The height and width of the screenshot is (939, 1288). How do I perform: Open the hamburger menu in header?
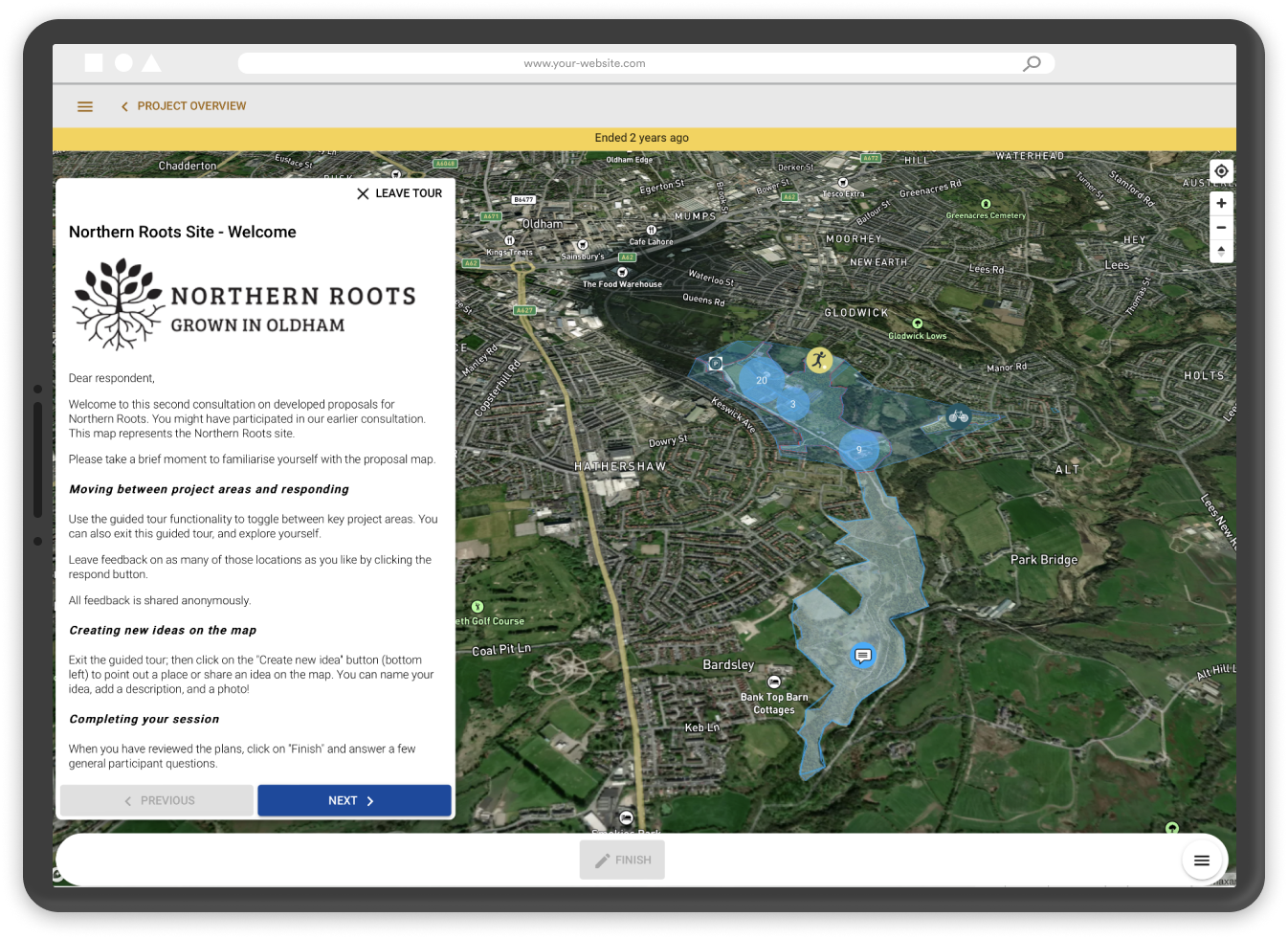pyautogui.click(x=85, y=106)
